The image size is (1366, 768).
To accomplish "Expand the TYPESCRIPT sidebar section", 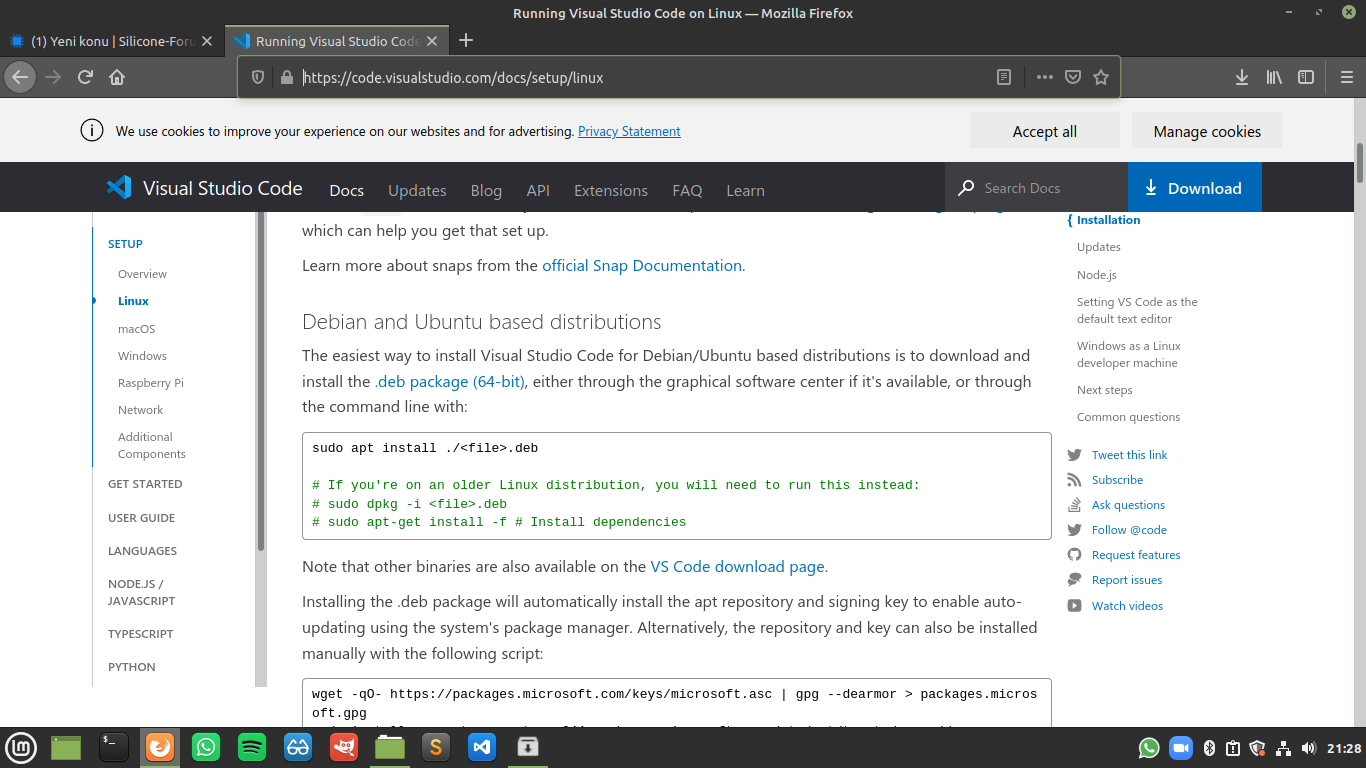I will pos(140,634).
